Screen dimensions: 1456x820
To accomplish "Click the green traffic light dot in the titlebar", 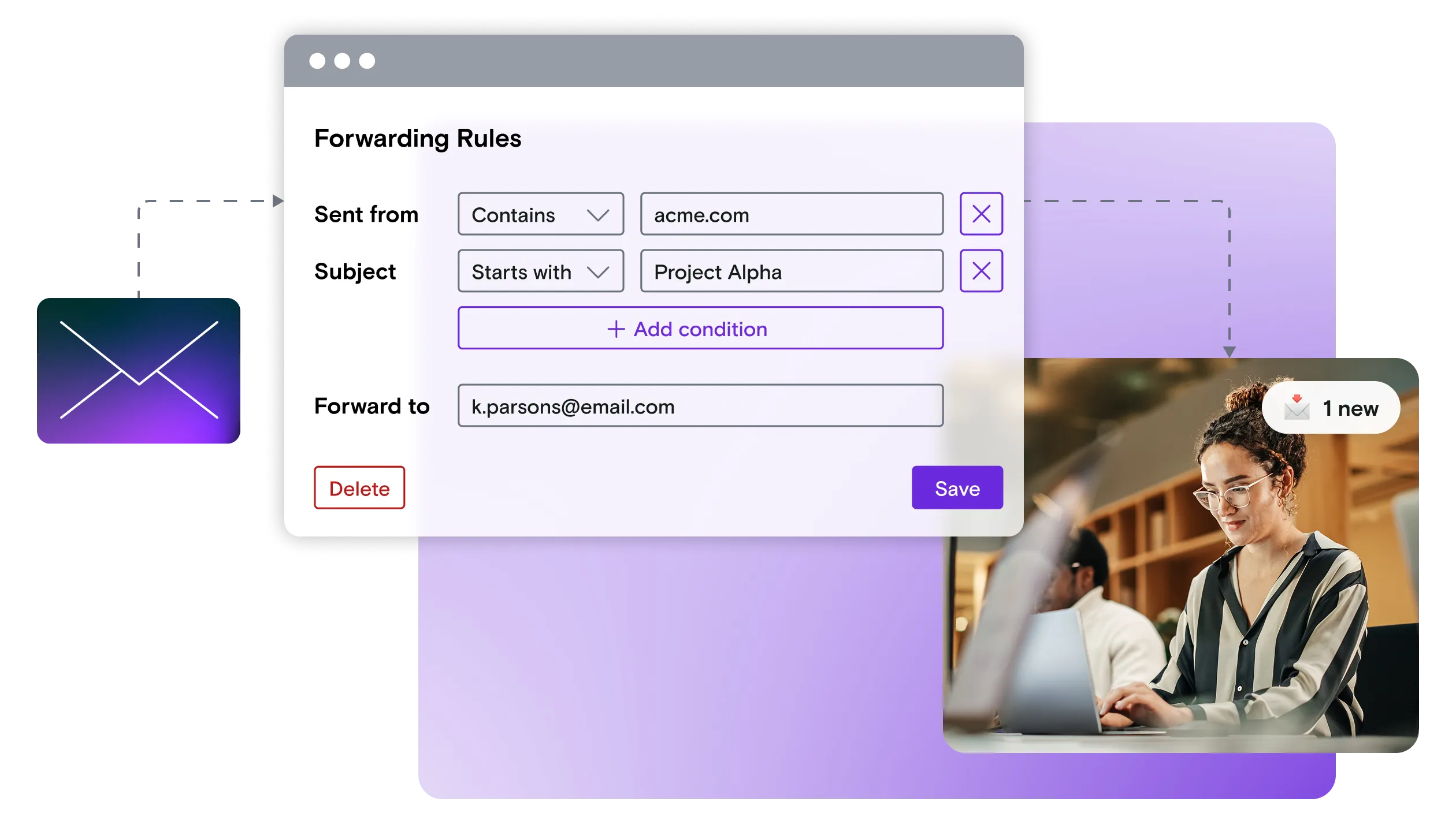I will [366, 60].
